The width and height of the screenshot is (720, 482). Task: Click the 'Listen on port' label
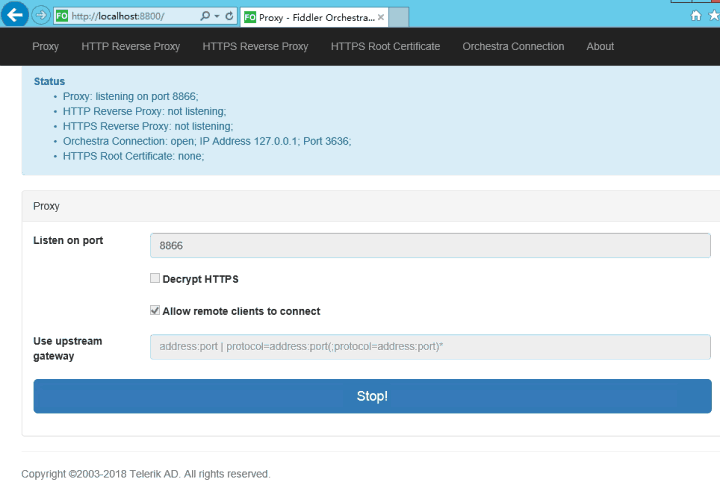point(68,241)
